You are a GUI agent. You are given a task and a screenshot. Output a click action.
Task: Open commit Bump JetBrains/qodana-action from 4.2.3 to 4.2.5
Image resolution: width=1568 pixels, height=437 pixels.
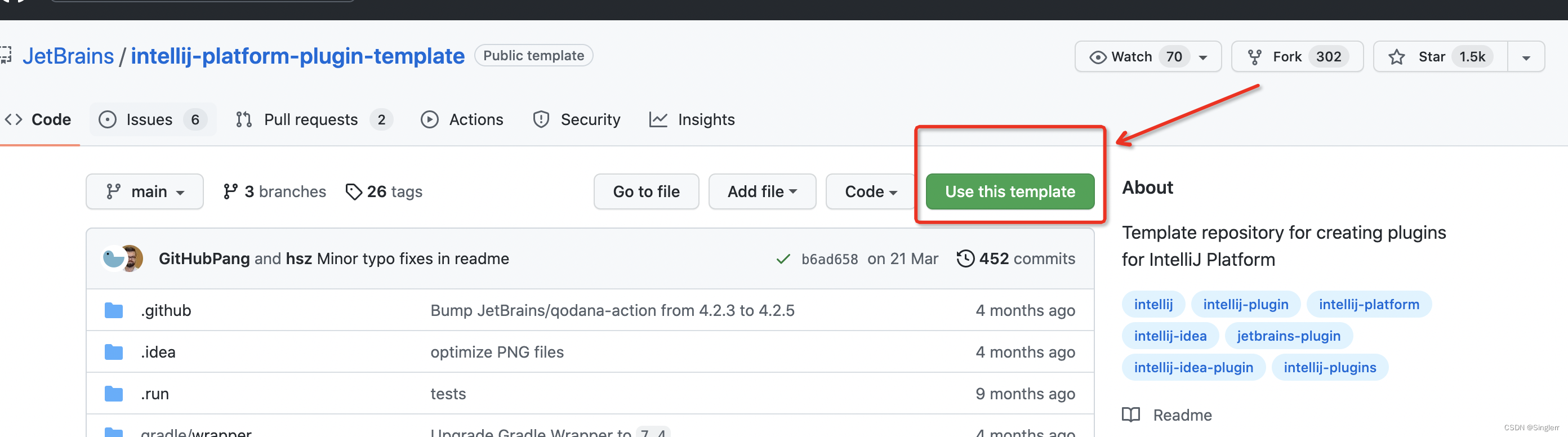(612, 310)
